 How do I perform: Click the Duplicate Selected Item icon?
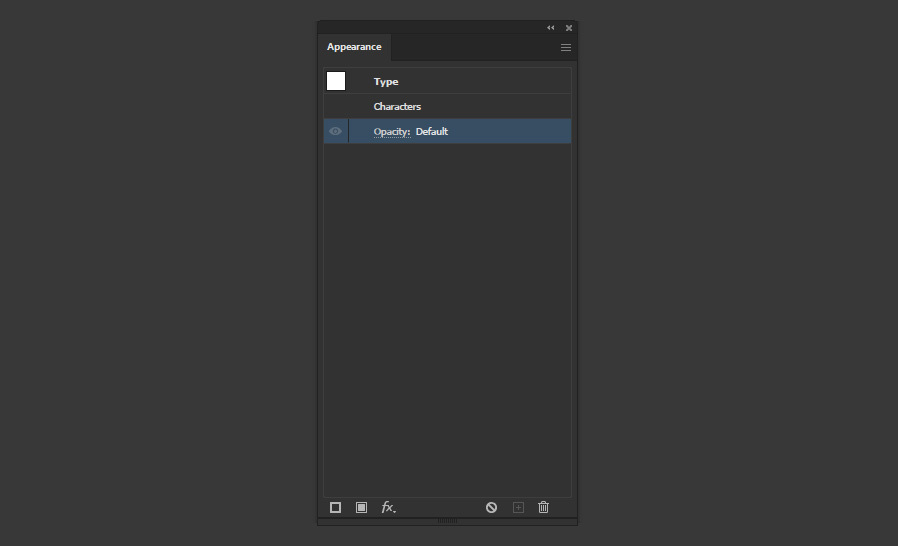(x=518, y=508)
